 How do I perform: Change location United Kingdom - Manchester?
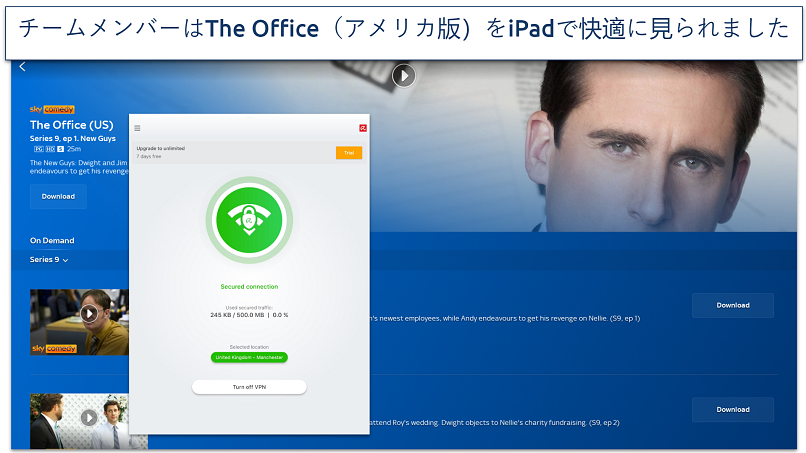(x=249, y=357)
